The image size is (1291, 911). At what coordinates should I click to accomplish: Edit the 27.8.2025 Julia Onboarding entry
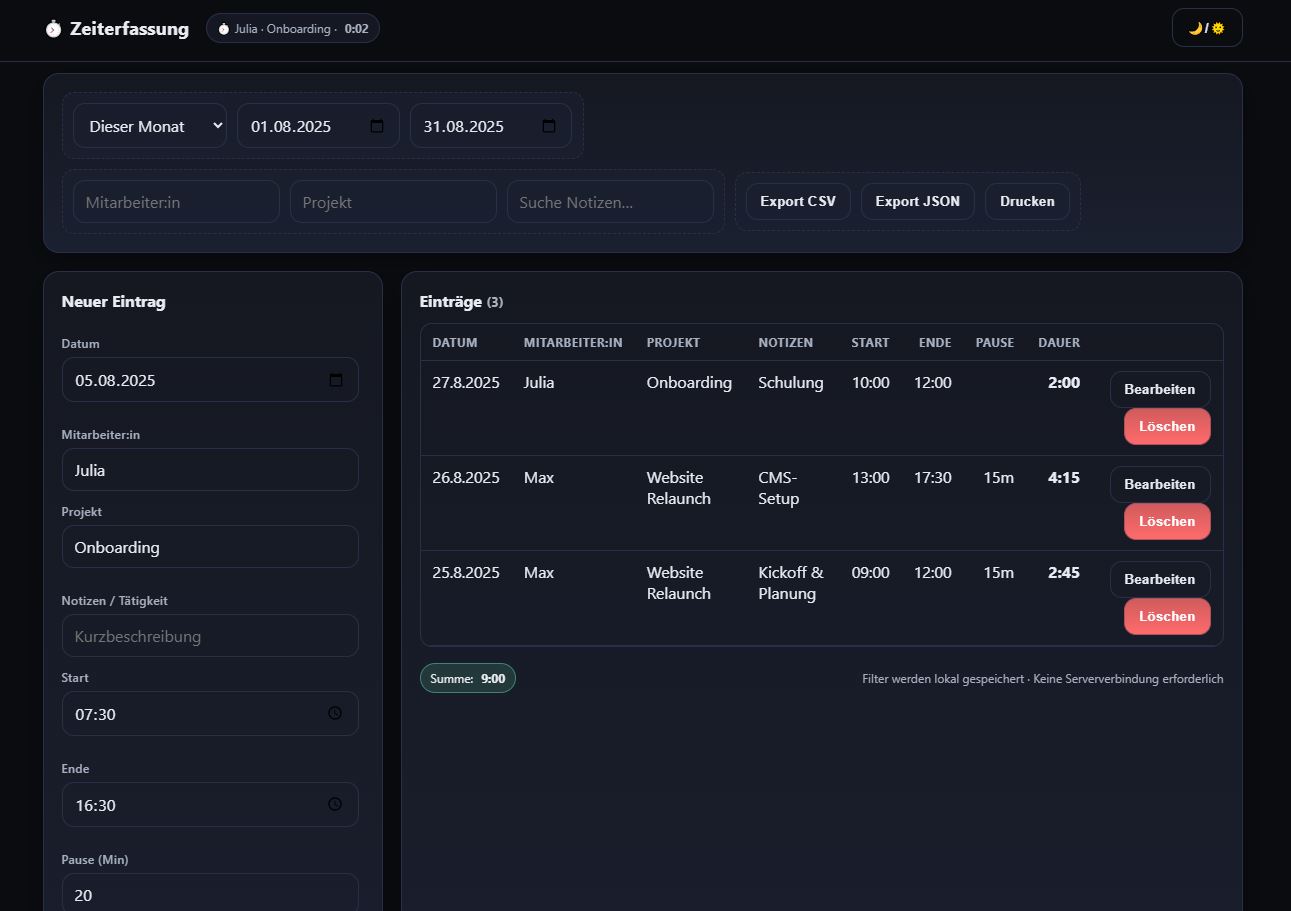click(x=1159, y=389)
